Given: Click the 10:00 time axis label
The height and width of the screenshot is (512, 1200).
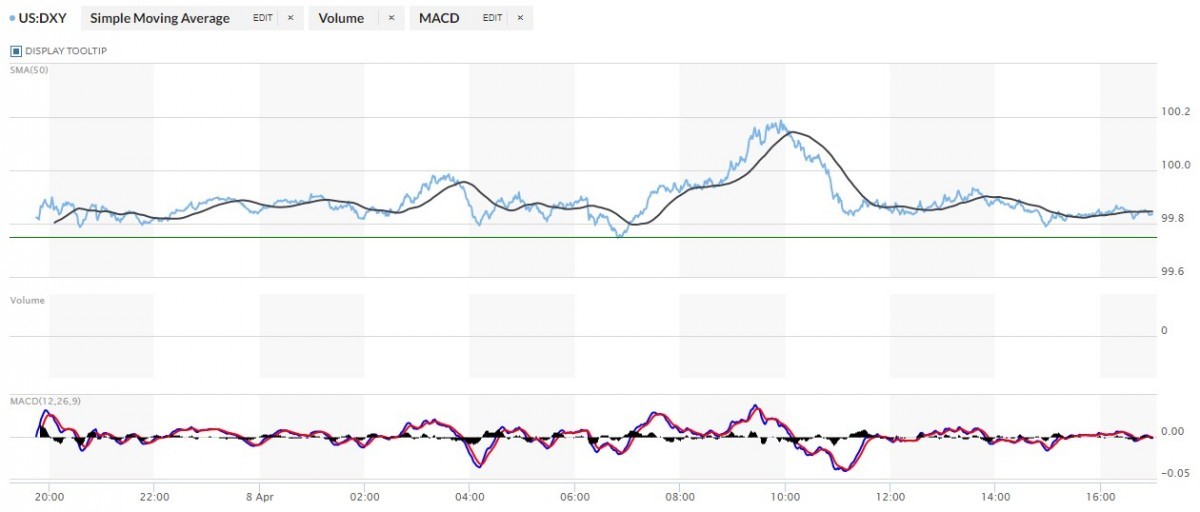Looking at the screenshot, I should pyautogui.click(x=785, y=495).
